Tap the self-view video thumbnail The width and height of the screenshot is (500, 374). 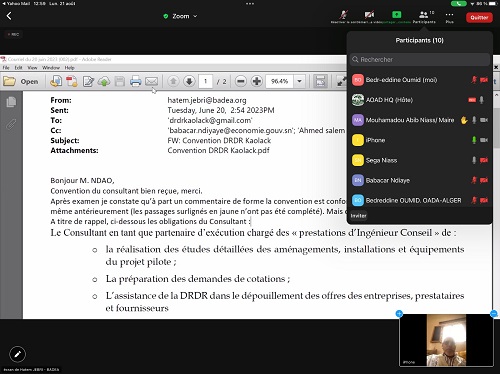(446, 341)
